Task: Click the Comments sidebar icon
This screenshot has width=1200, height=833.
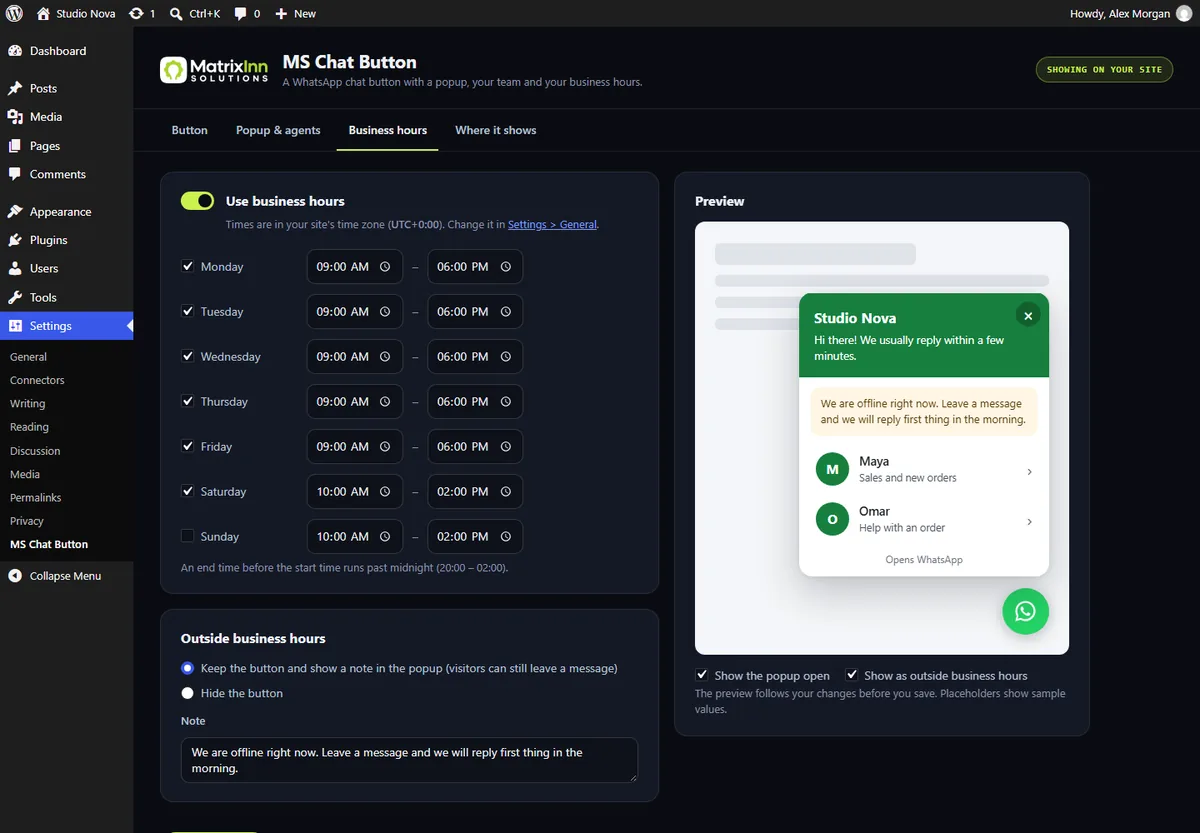Action: [15, 174]
